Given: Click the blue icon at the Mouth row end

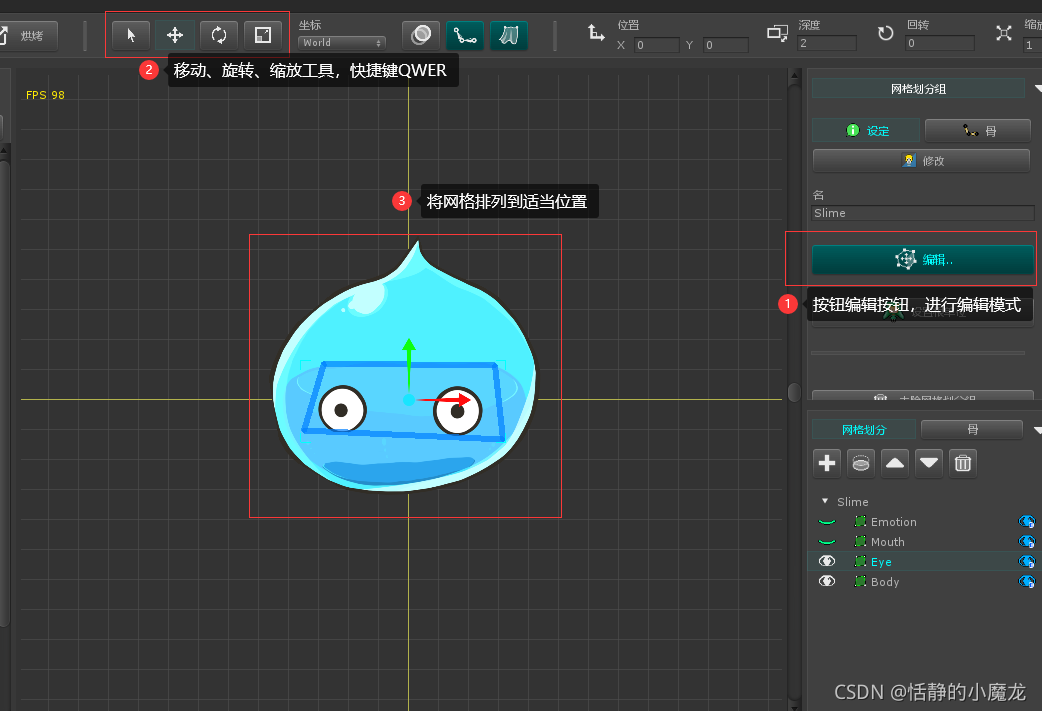Looking at the screenshot, I should point(1026,542).
